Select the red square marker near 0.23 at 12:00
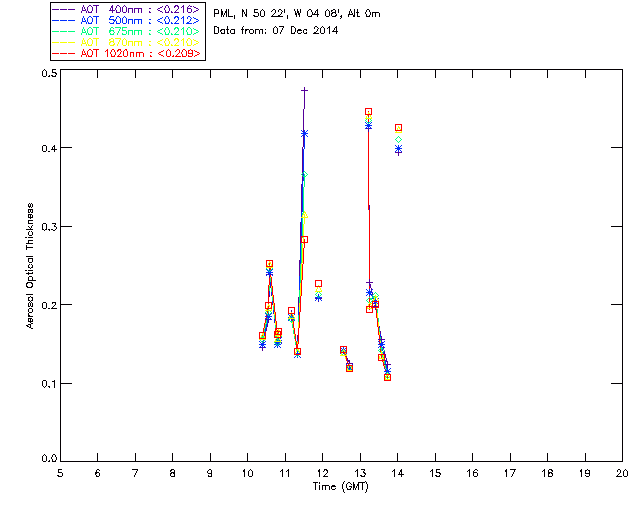 pos(318,283)
